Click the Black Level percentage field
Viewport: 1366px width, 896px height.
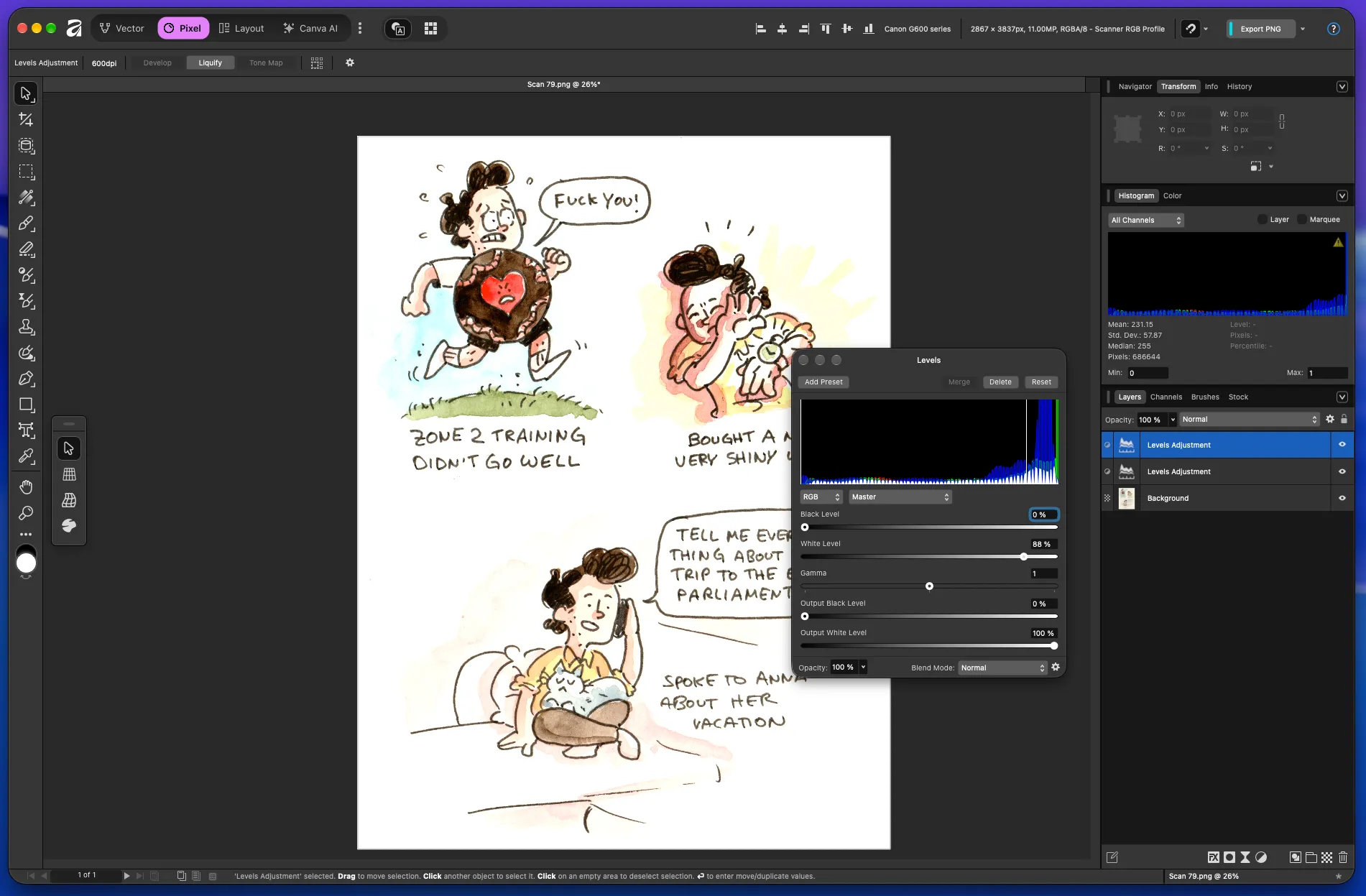coord(1043,515)
